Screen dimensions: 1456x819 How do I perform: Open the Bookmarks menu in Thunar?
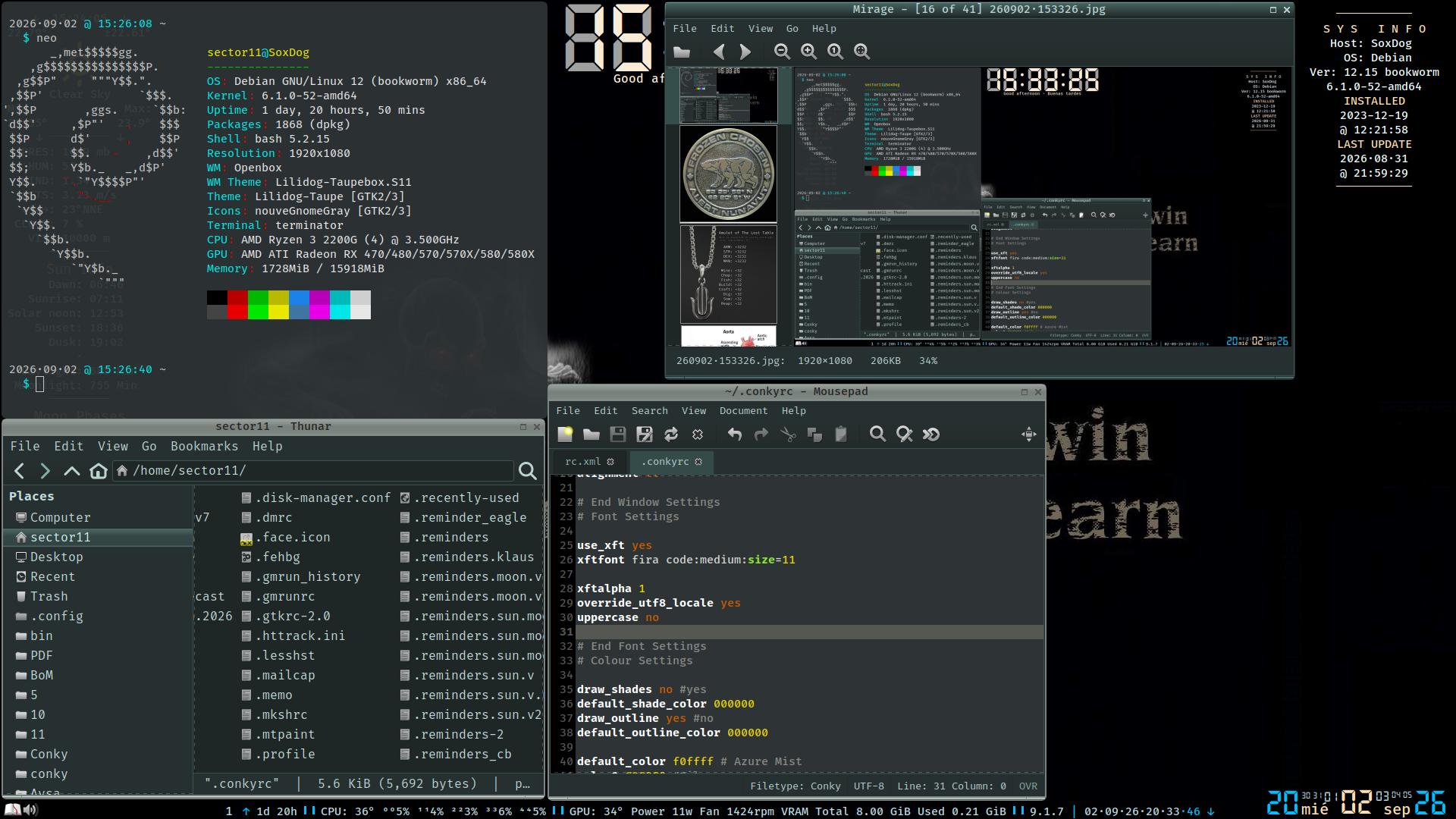point(204,447)
